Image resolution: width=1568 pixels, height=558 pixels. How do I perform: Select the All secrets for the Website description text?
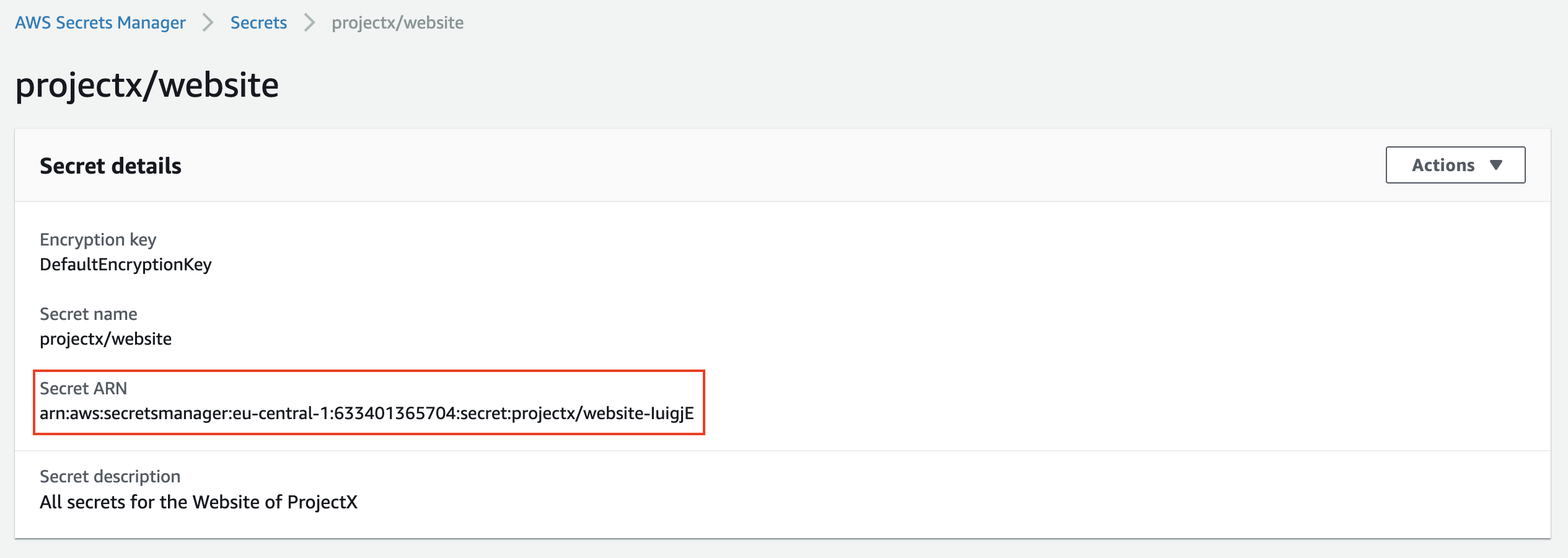(198, 502)
